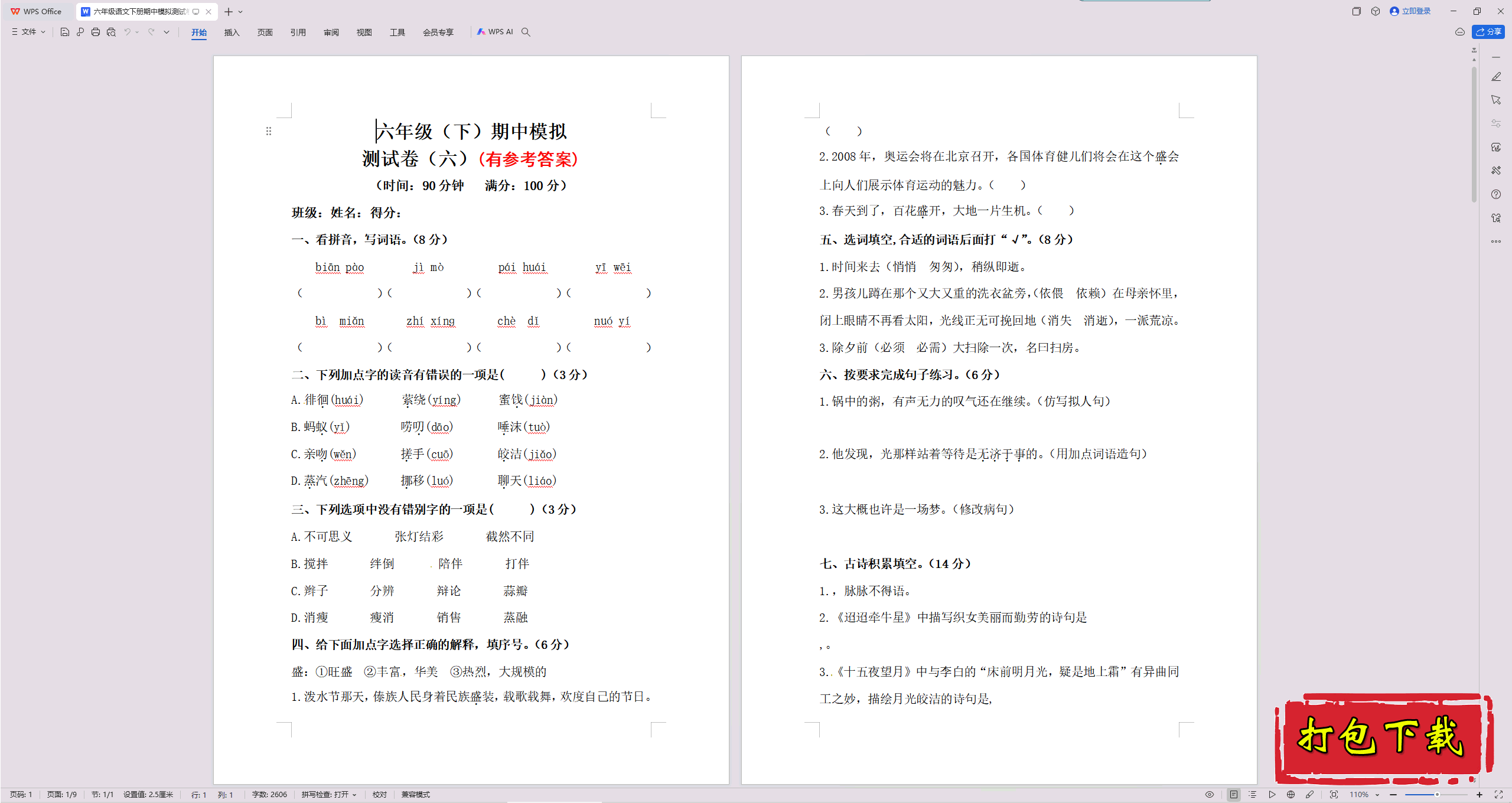This screenshot has height=803, width=1512.
Task: Toggle spell check setting in status bar
Action: coord(329,795)
